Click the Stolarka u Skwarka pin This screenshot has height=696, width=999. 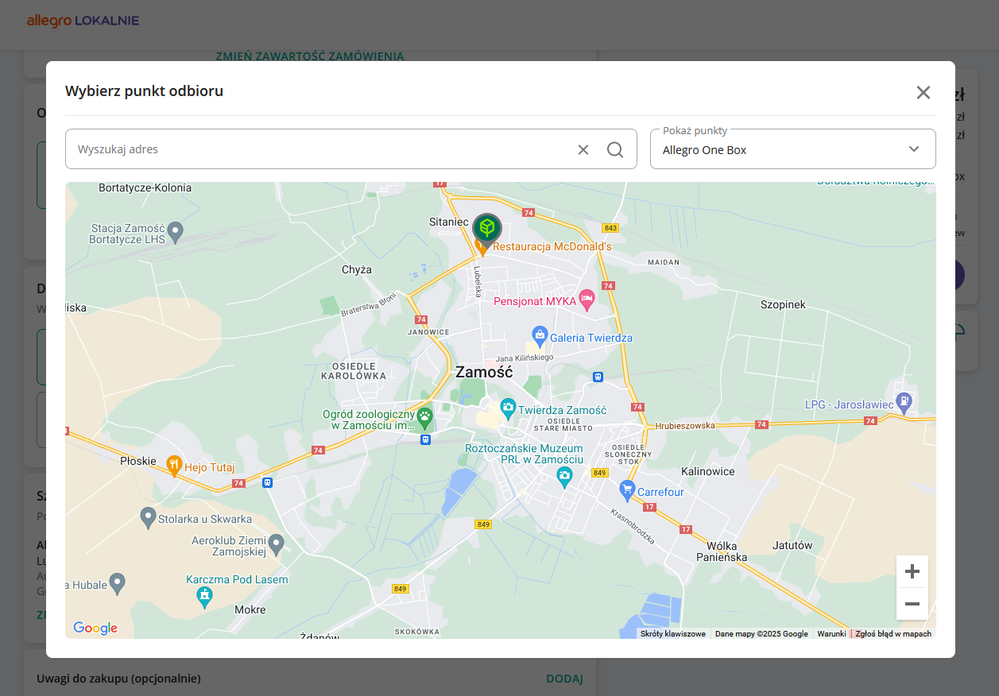[x=148, y=517]
